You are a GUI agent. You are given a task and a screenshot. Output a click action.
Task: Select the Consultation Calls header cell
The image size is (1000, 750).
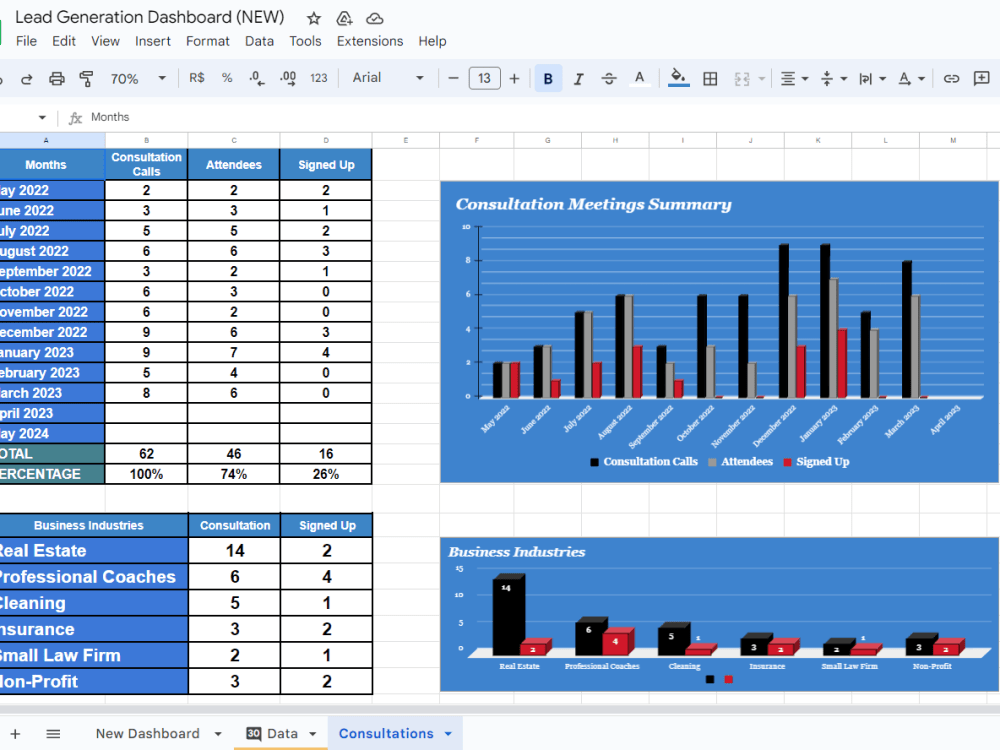[146, 165]
